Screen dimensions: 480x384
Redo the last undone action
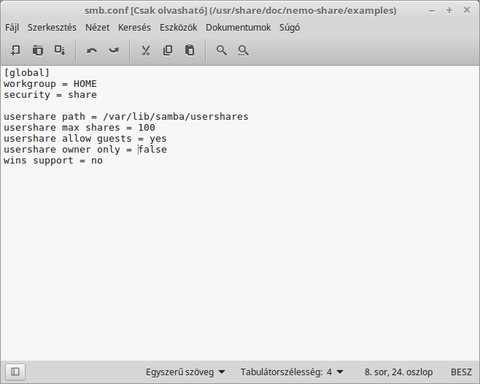(114, 50)
